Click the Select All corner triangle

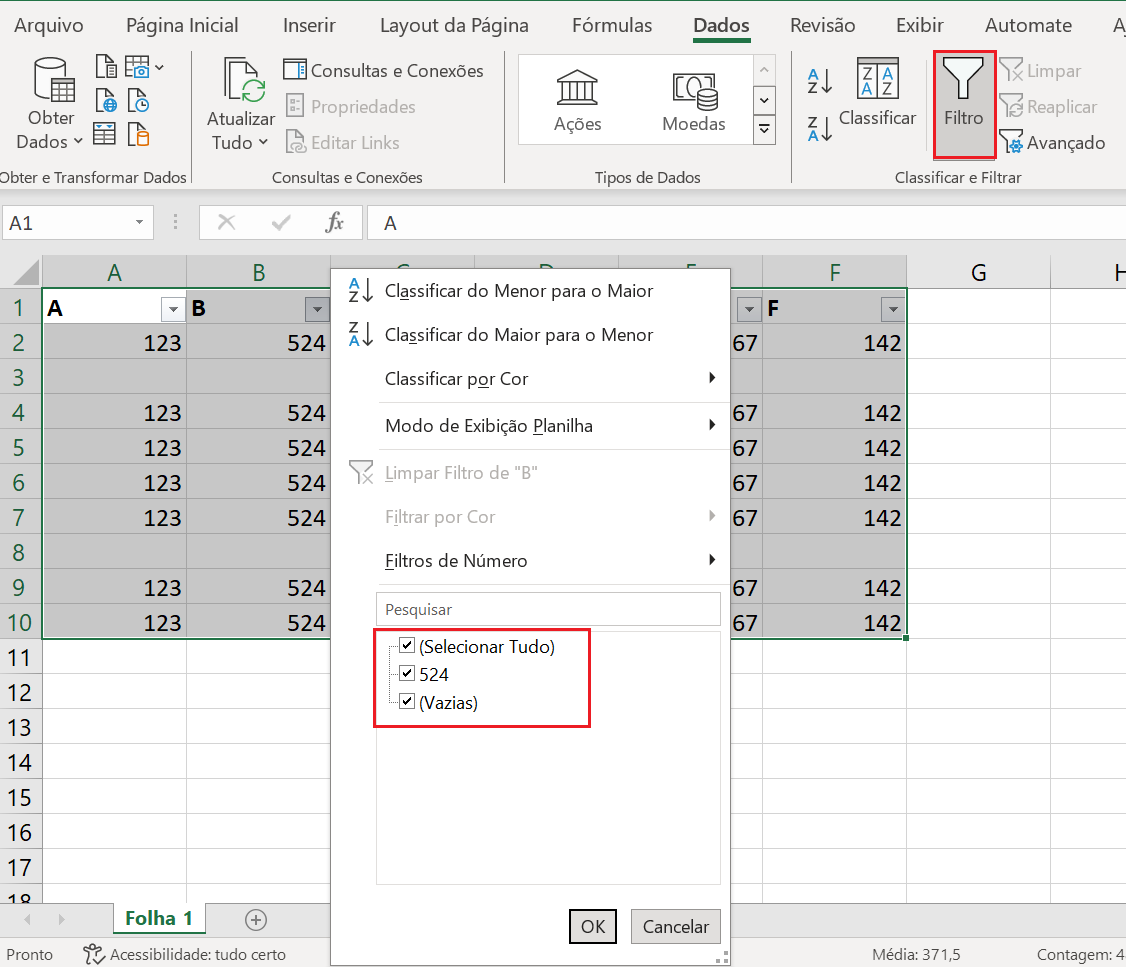26,273
